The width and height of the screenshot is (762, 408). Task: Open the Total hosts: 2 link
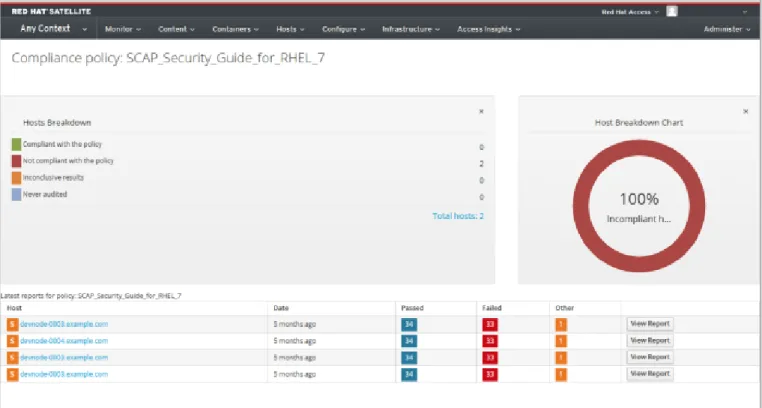[x=458, y=216]
